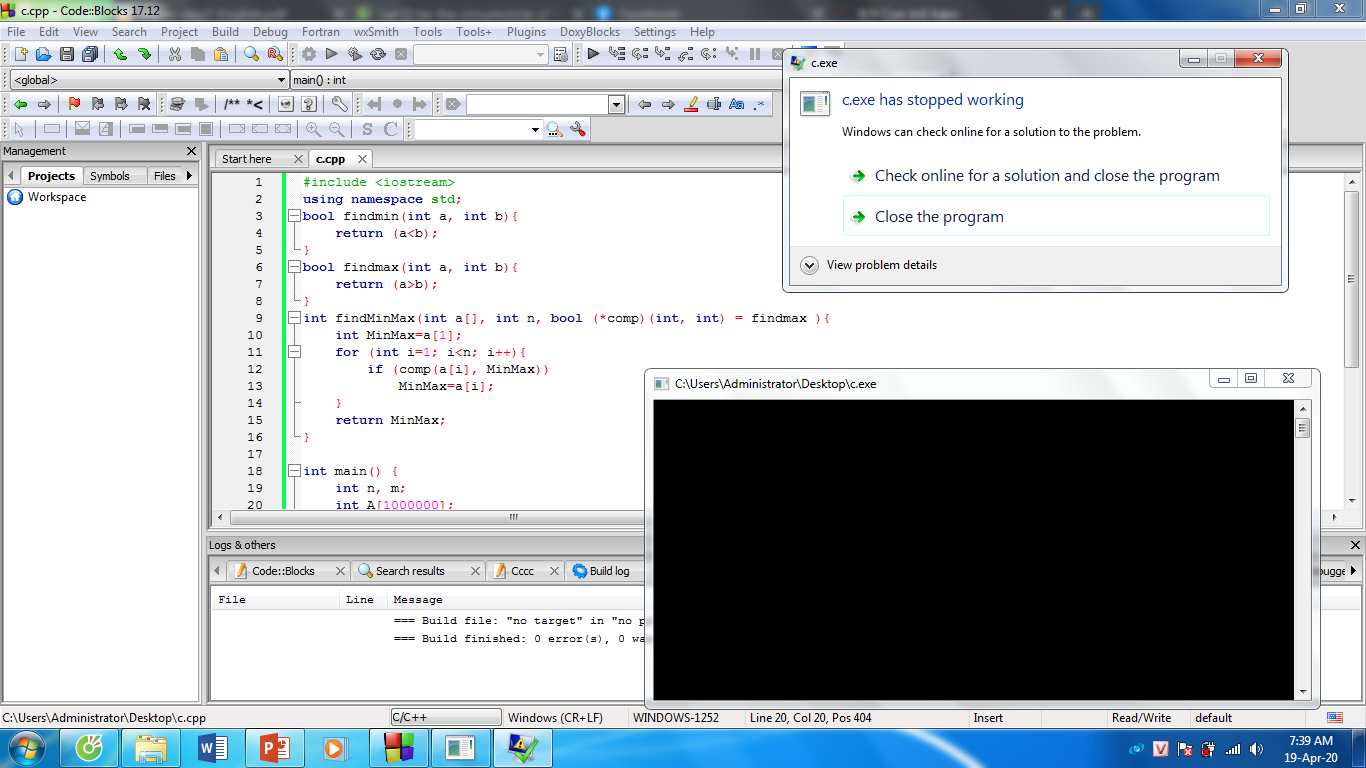Expand View problem details in the crash dialog
The image size is (1366, 768).
tap(810, 265)
